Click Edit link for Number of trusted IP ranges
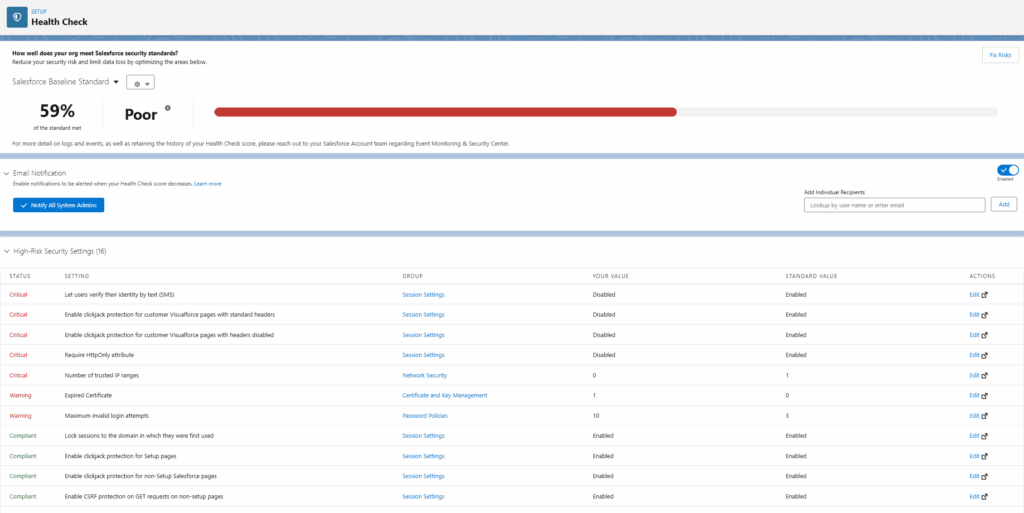This screenshot has width=1024, height=513. click(974, 375)
